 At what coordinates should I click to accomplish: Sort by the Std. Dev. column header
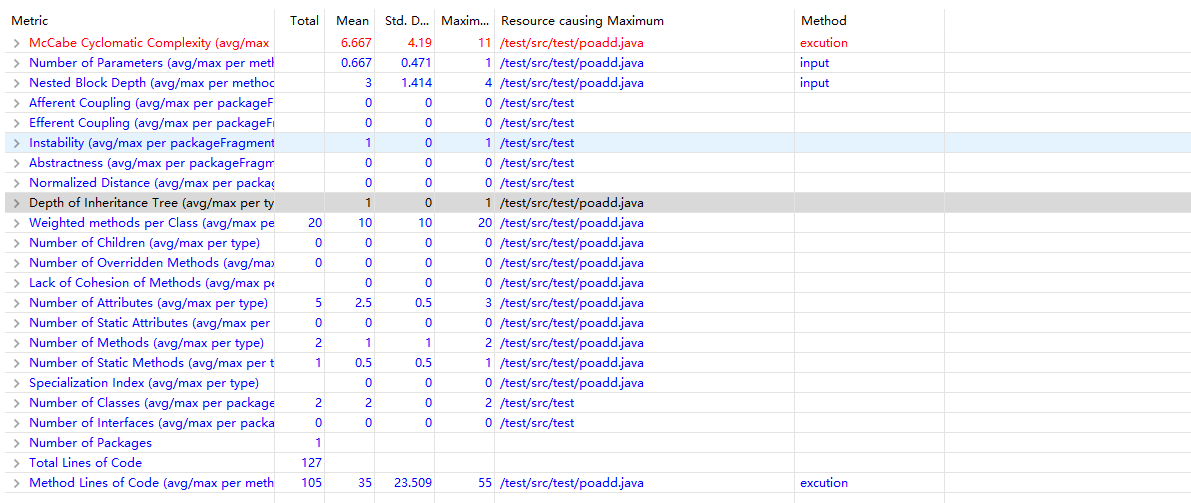[x=404, y=21]
